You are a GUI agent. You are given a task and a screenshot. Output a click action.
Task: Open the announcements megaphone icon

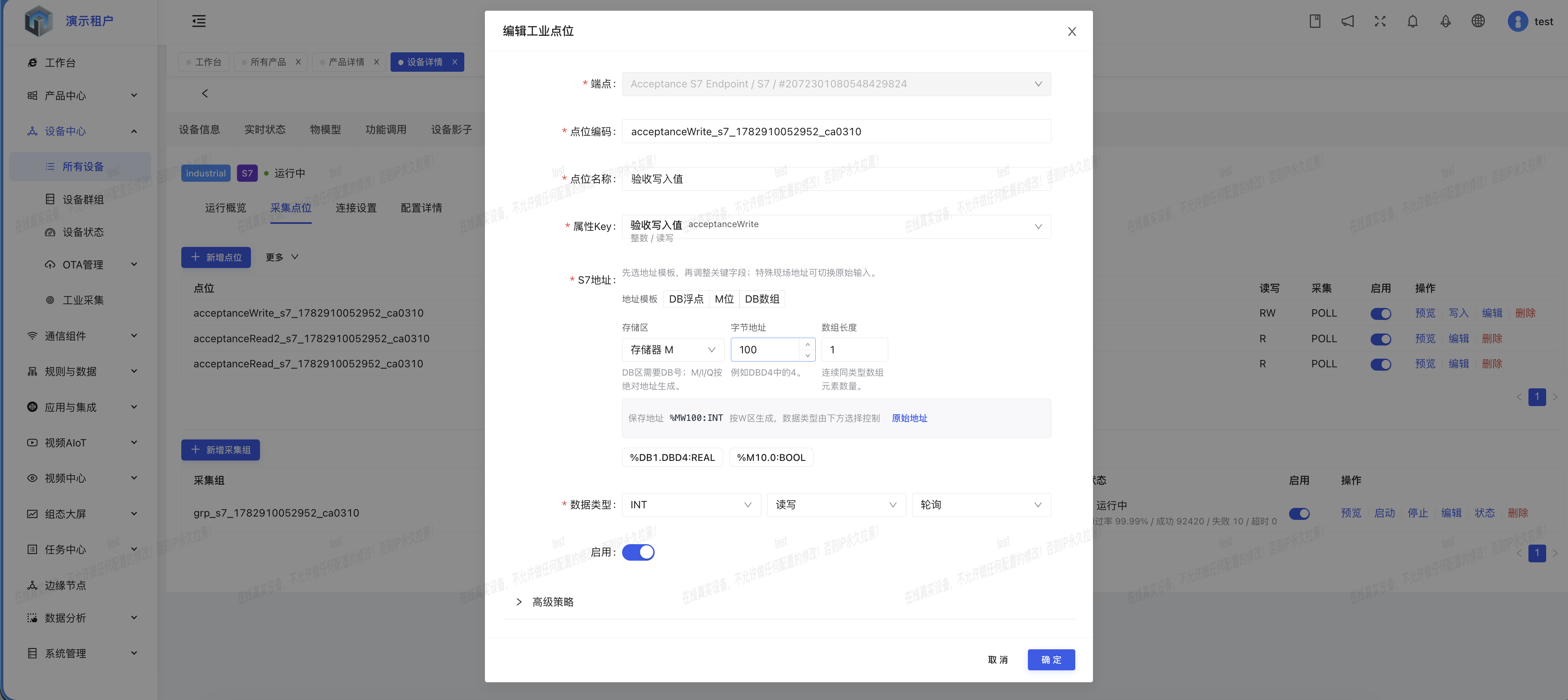coord(1348,21)
